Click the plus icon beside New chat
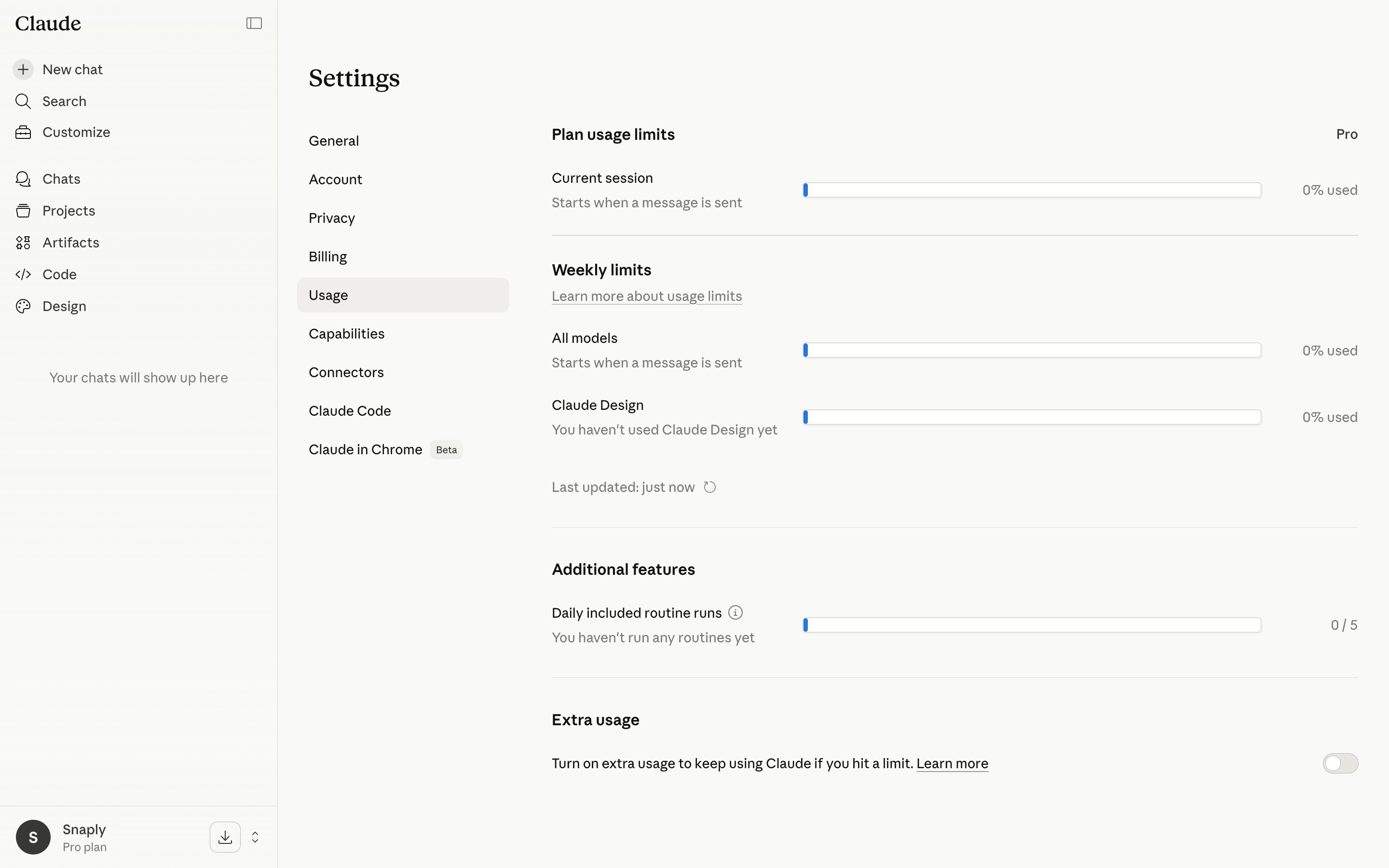 23,69
